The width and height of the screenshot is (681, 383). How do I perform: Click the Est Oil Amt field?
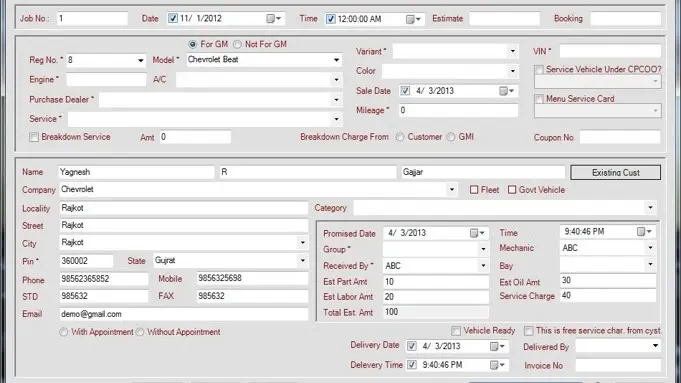point(608,281)
